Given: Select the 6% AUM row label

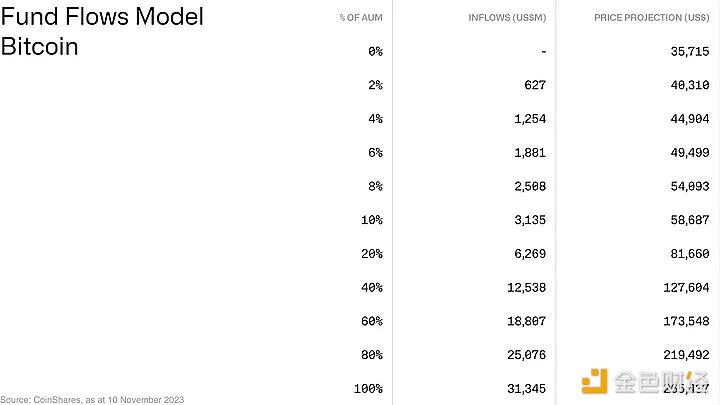Looking at the screenshot, I should pos(373,152).
